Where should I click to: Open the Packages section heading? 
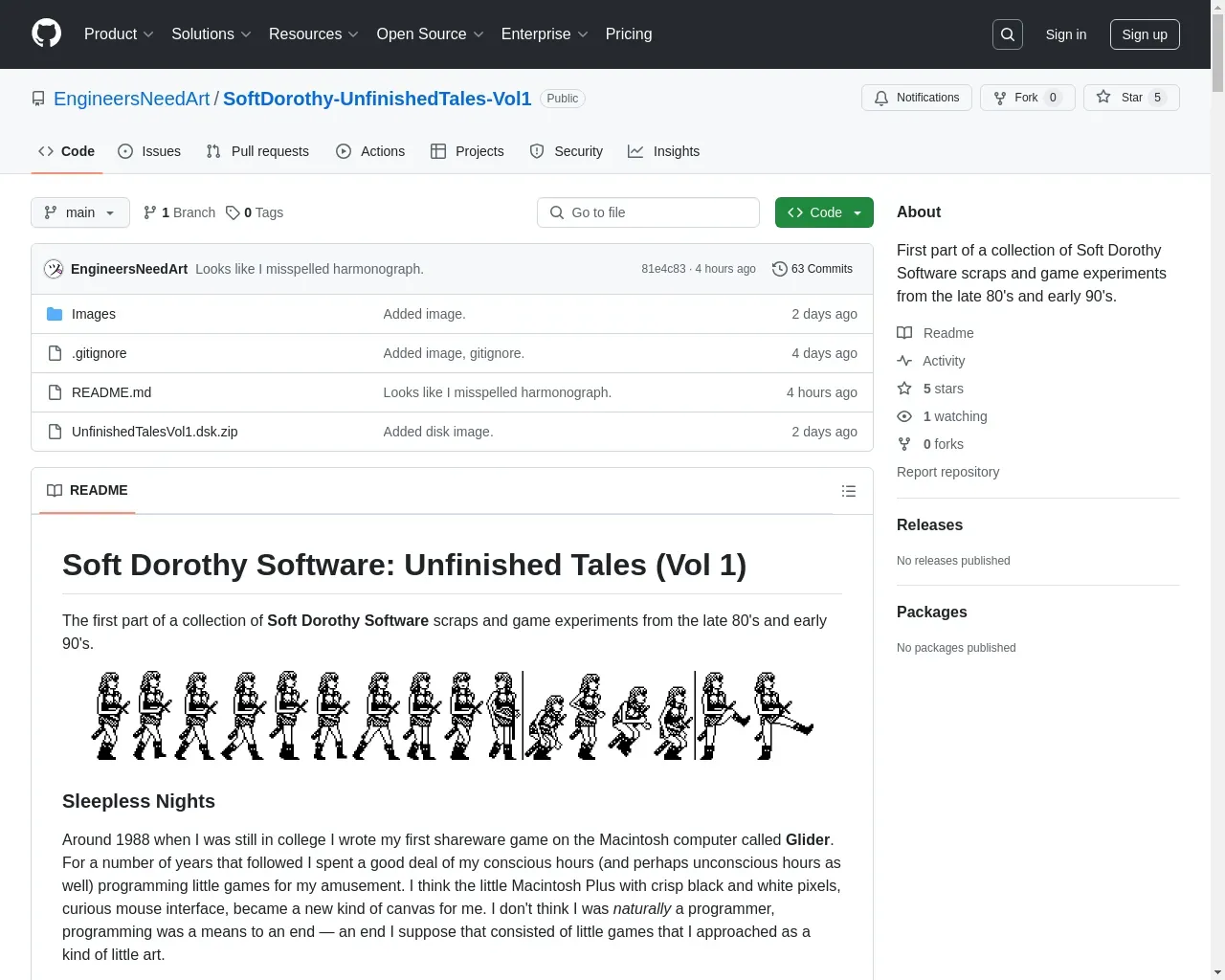(931, 612)
